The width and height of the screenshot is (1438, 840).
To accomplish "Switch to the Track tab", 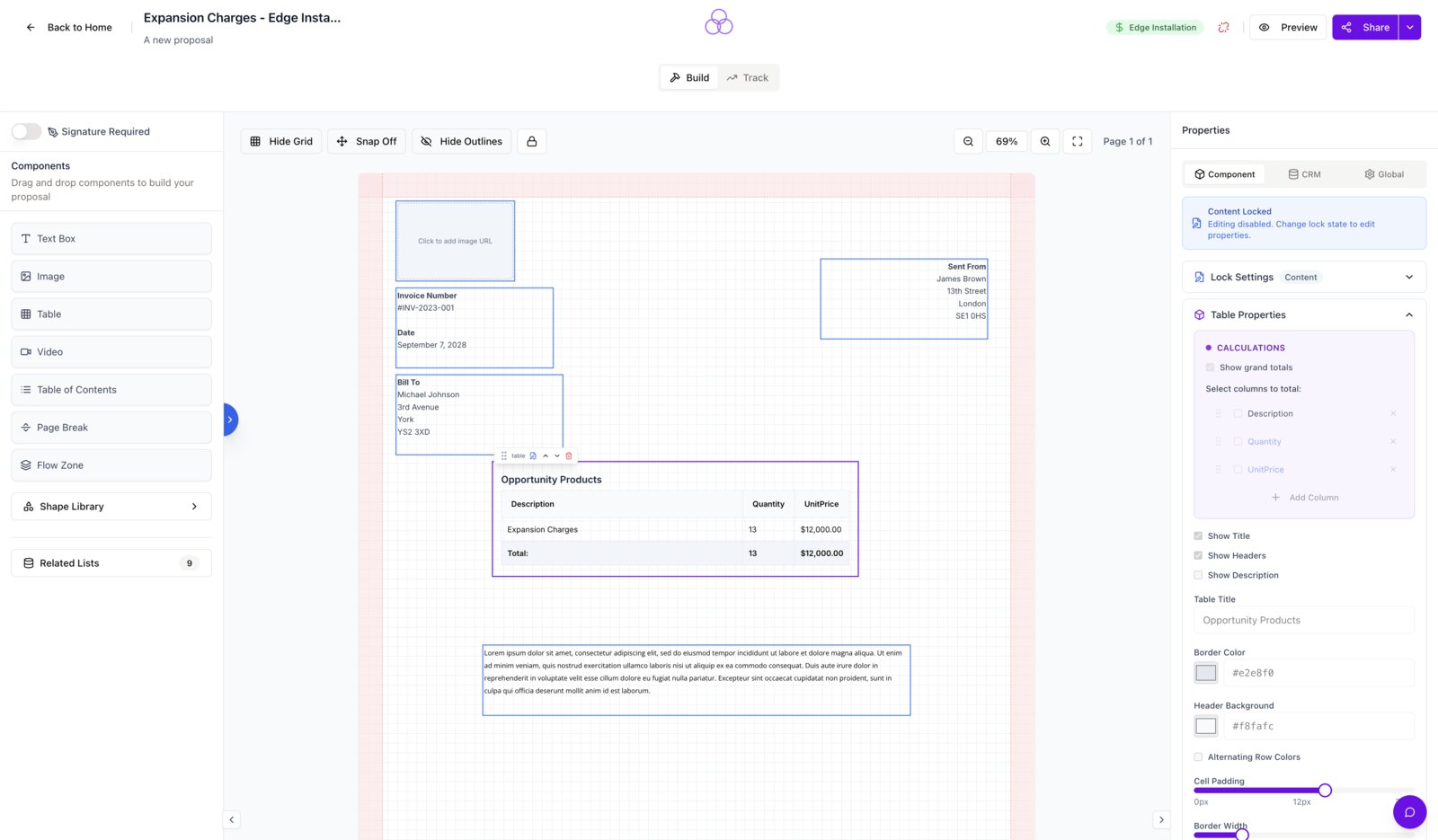I will [x=748, y=77].
